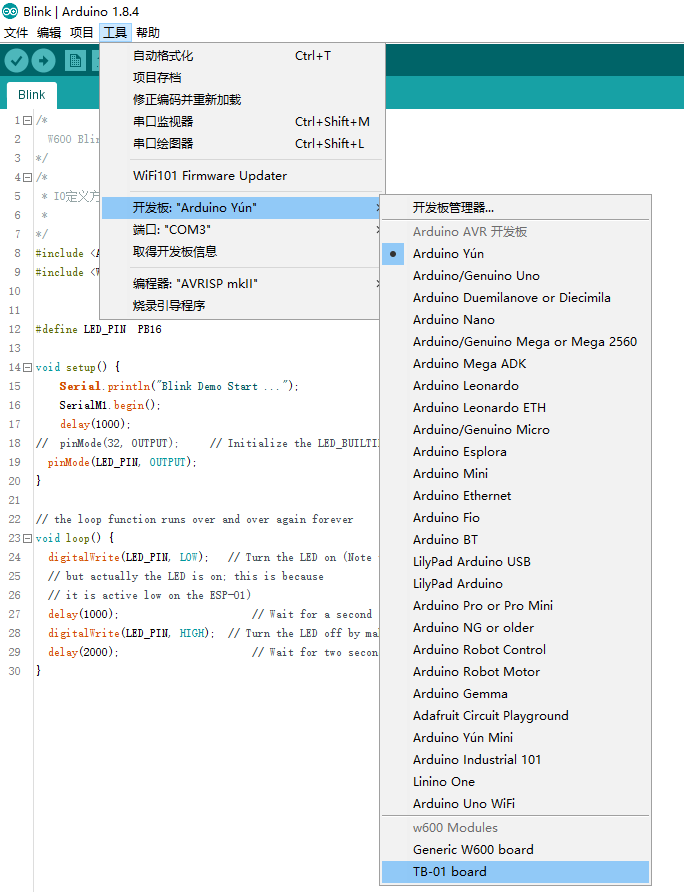The height and width of the screenshot is (892, 684).
Task: Open 开发板管理器... board manager
Action: coord(515,208)
